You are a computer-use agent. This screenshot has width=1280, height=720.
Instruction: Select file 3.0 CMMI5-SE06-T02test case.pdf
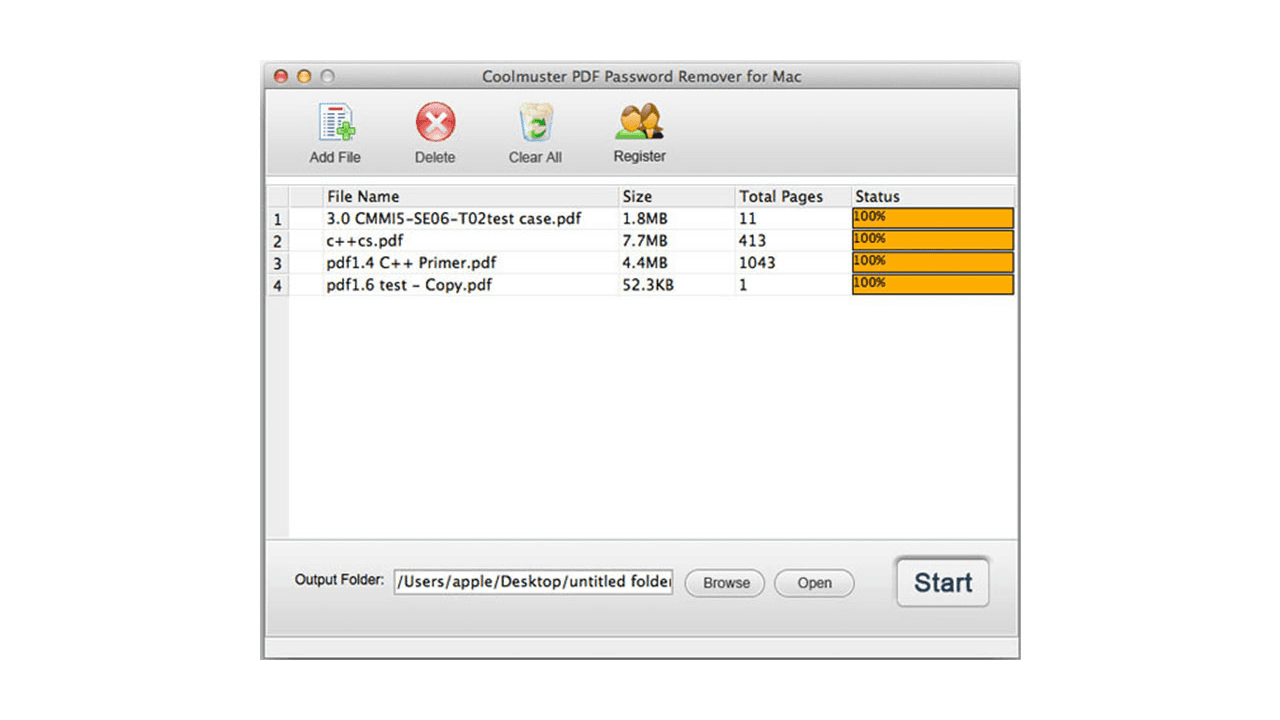(454, 218)
